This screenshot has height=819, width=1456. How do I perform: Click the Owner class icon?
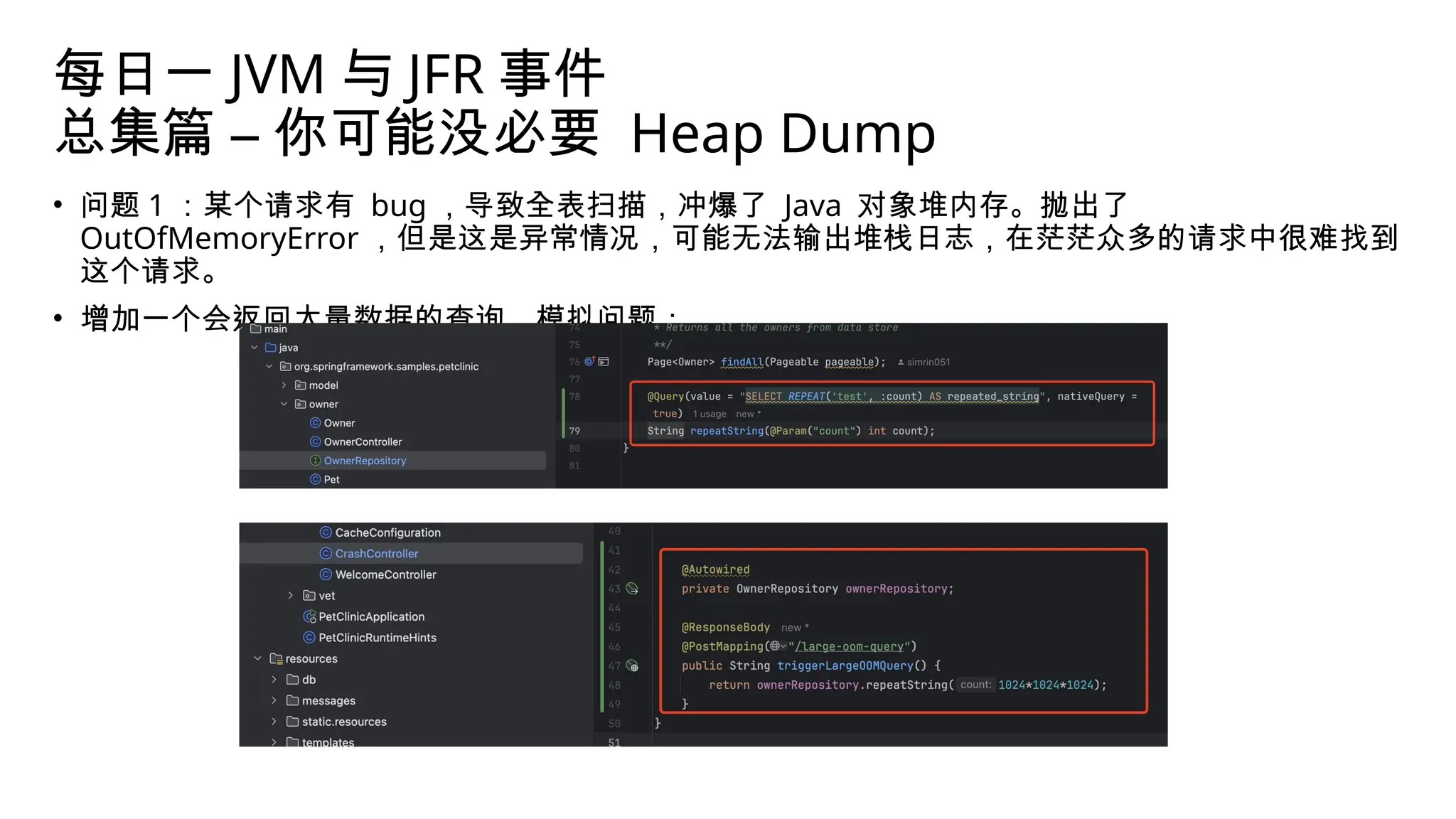point(315,423)
